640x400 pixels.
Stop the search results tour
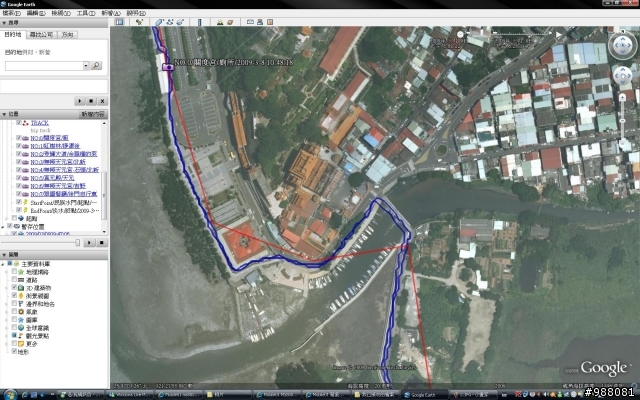(91, 101)
